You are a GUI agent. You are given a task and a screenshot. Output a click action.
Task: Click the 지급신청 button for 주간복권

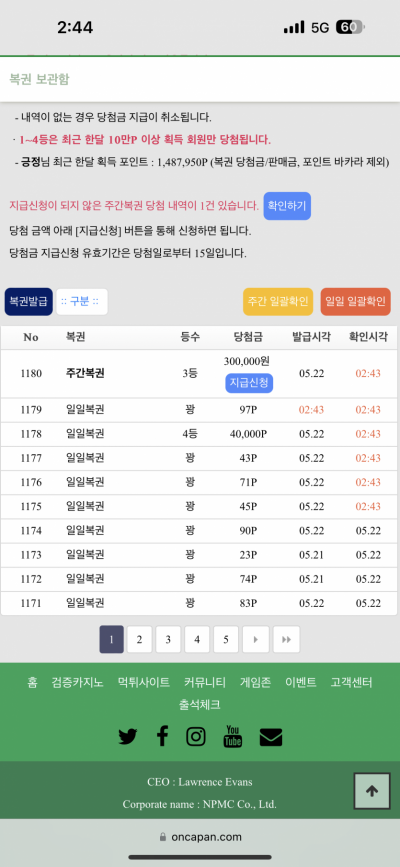click(250, 383)
